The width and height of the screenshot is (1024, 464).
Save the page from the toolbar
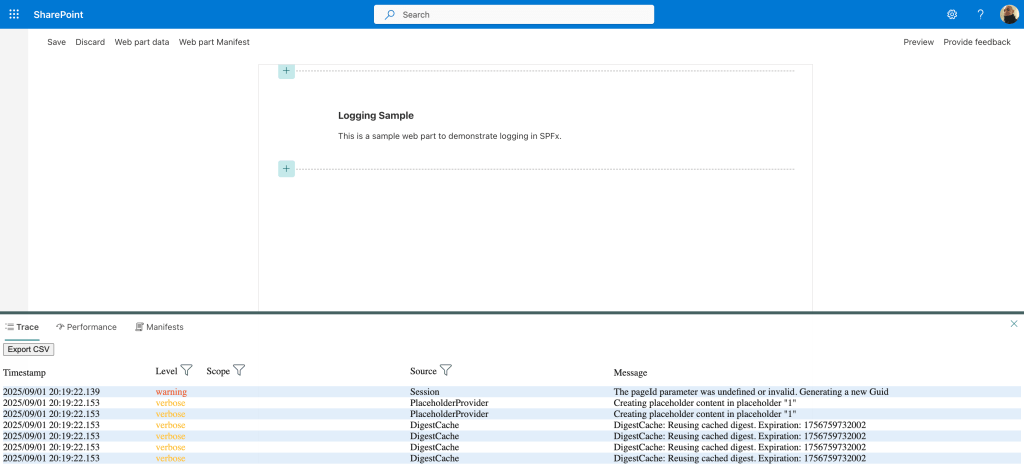coord(56,42)
